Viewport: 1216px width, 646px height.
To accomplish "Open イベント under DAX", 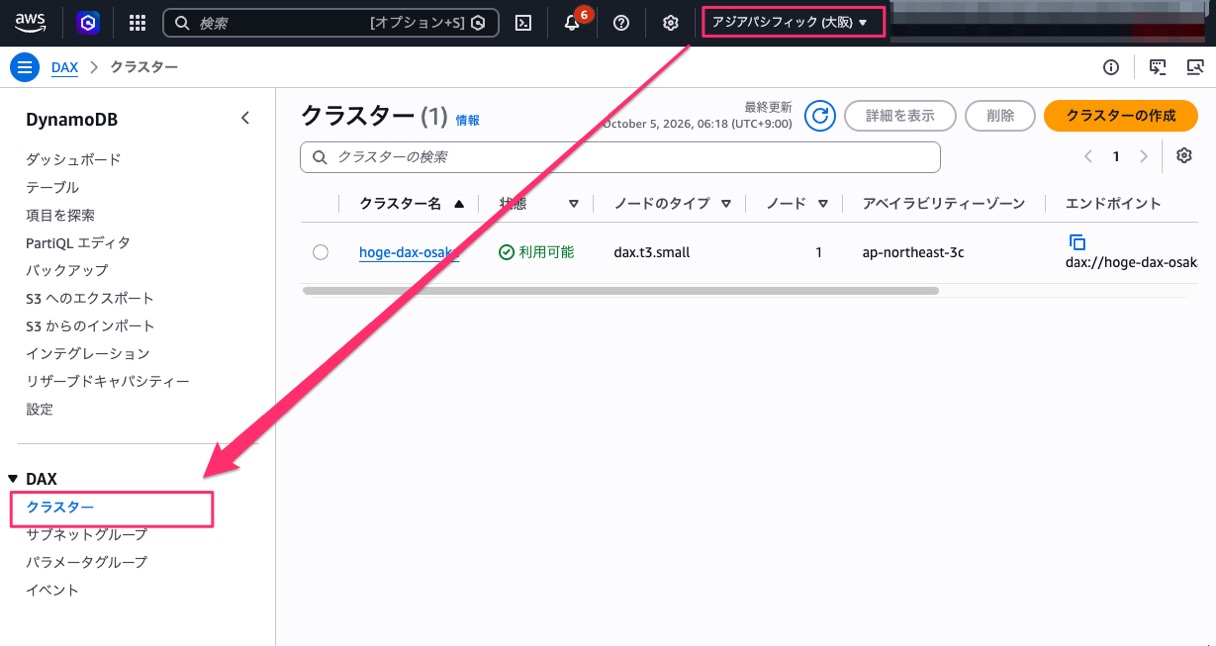I will [x=52, y=590].
